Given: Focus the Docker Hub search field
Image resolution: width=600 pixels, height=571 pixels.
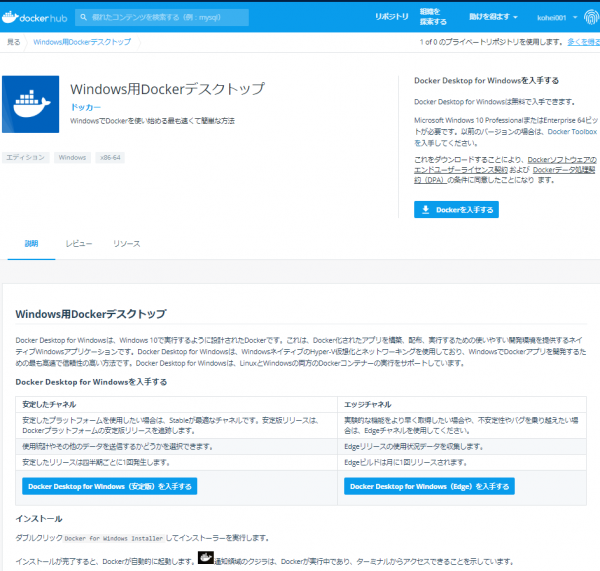Looking at the screenshot, I should click(x=162, y=17).
